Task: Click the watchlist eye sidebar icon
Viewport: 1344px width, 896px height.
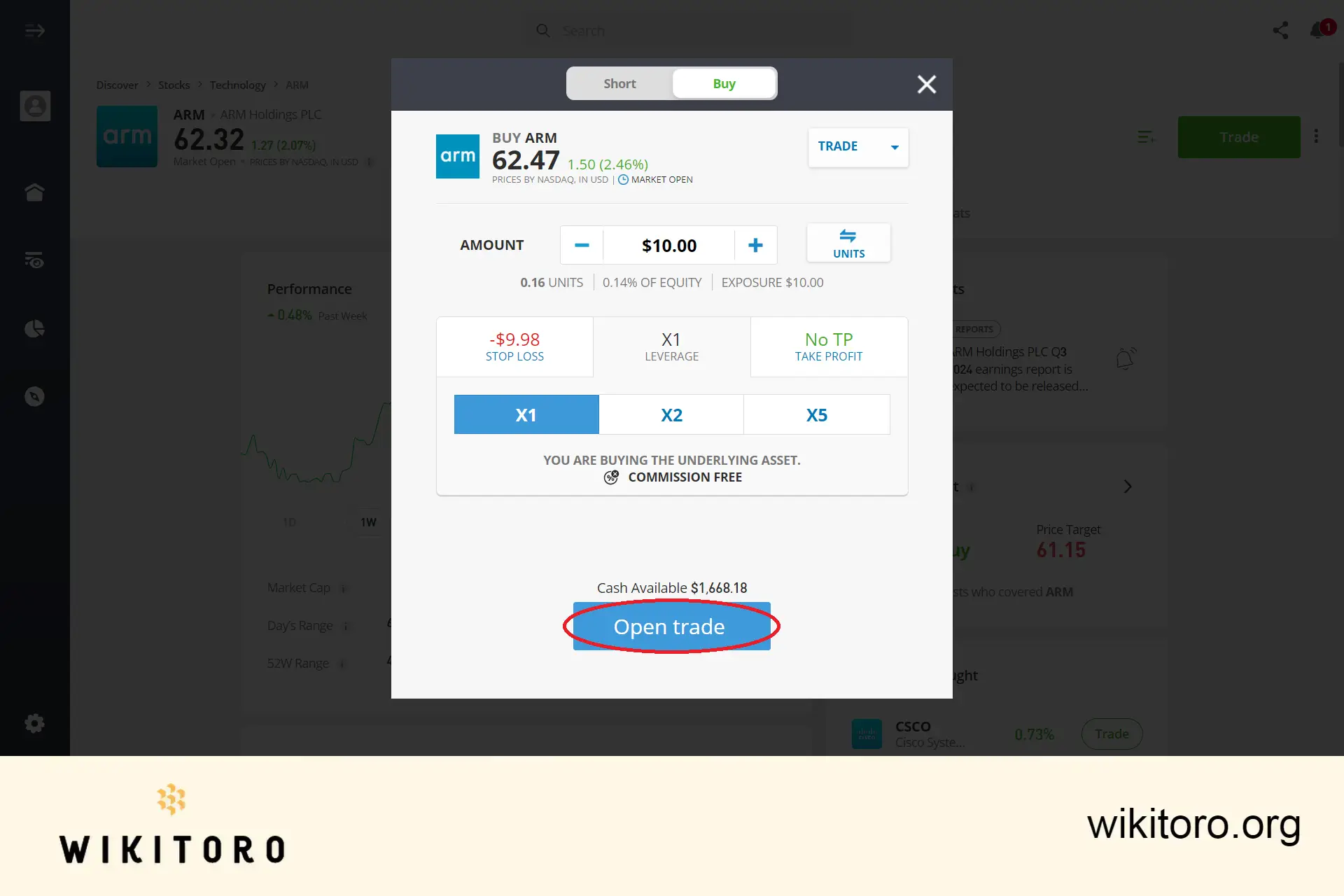Action: (x=34, y=260)
